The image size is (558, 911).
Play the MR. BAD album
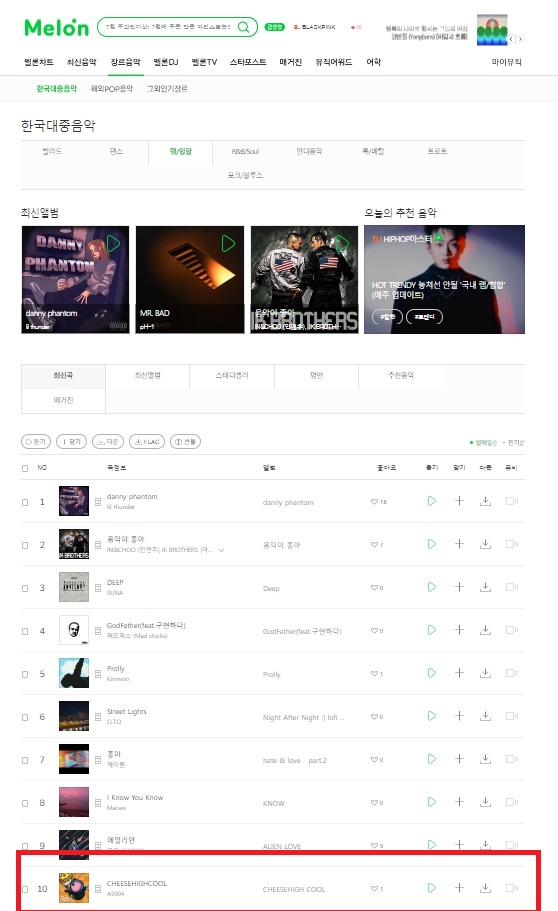(x=228, y=243)
